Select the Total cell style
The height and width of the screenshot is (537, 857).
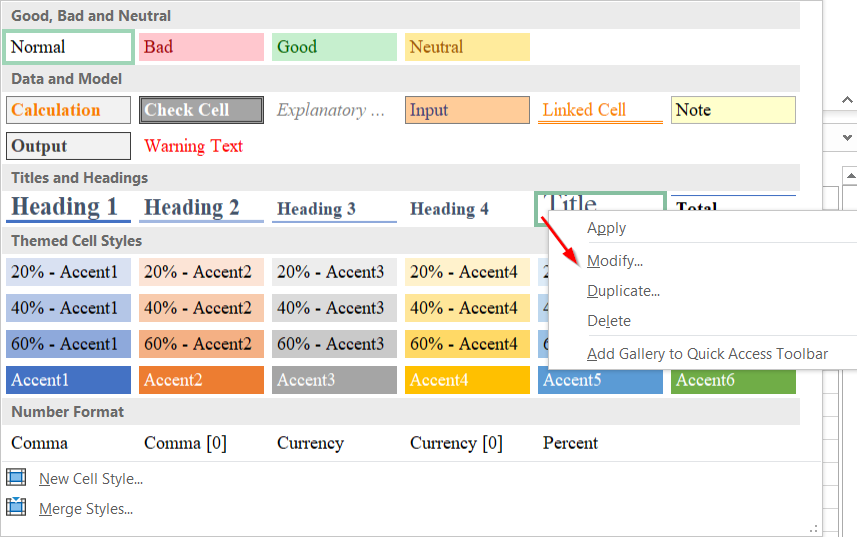click(733, 203)
